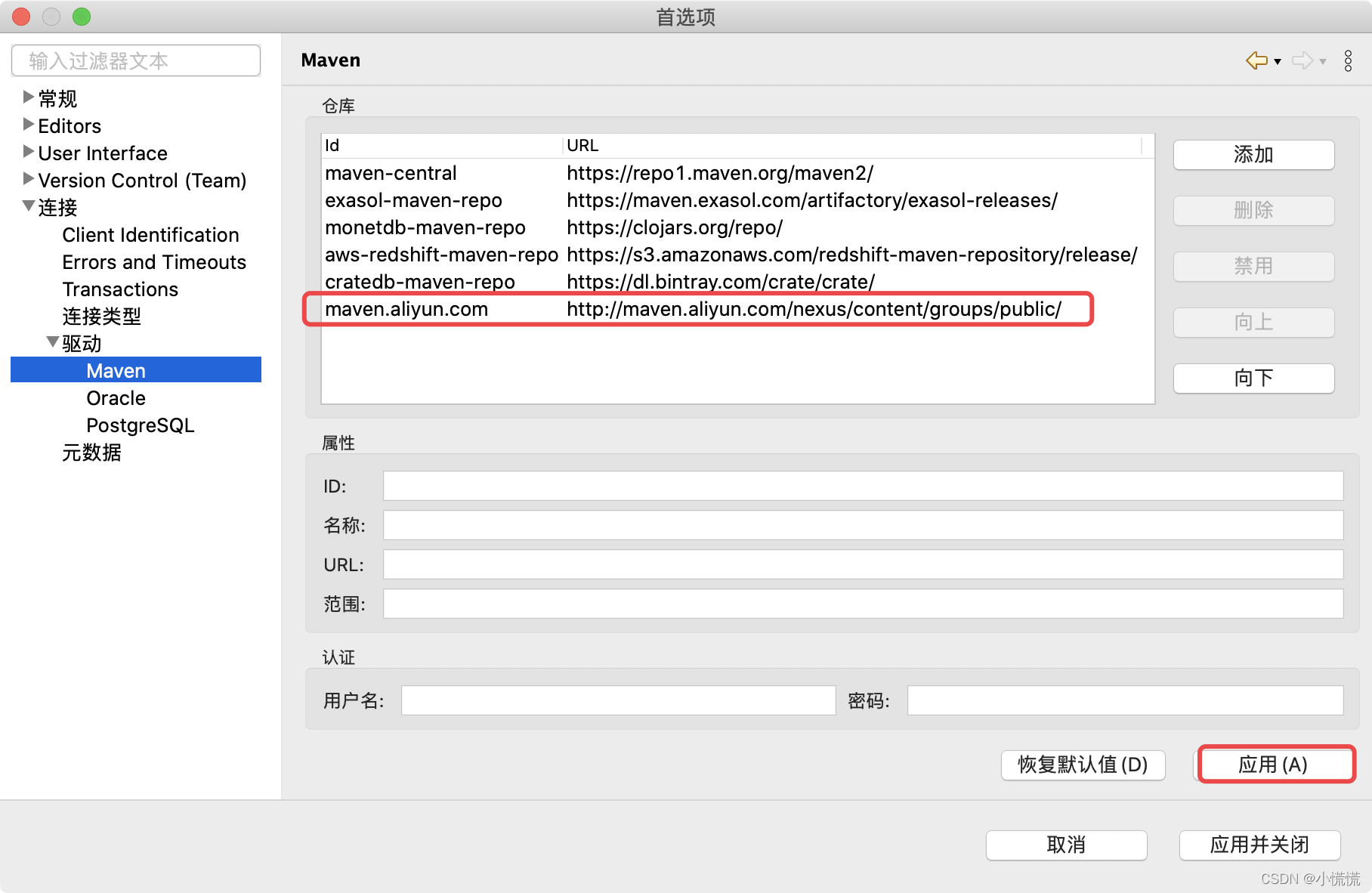
Task: Select Client Identification in the tree
Action: point(150,235)
